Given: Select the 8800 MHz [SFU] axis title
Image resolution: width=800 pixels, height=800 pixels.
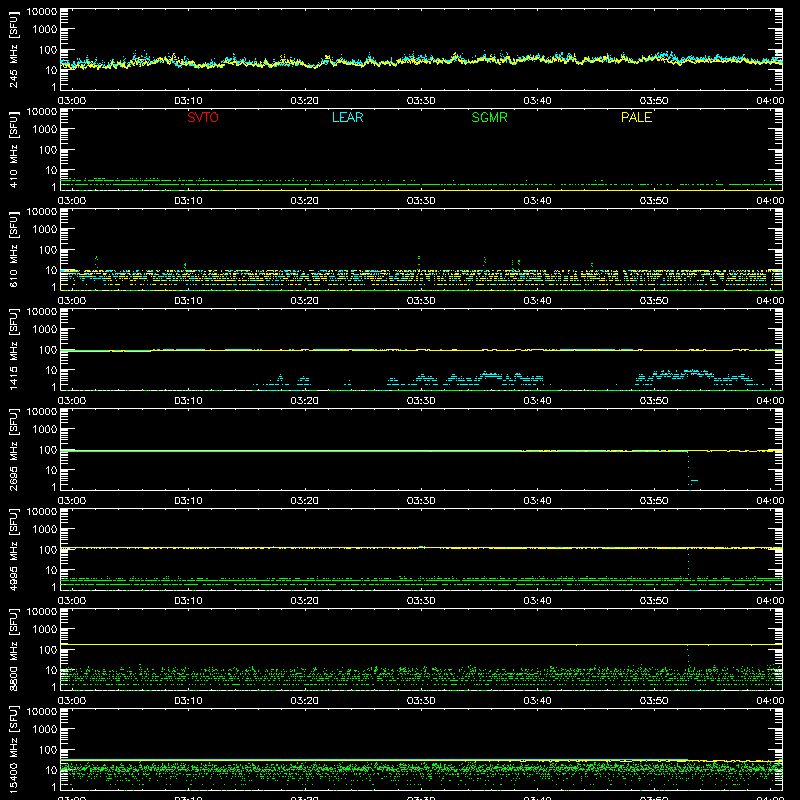Looking at the screenshot, I should [x=14, y=650].
